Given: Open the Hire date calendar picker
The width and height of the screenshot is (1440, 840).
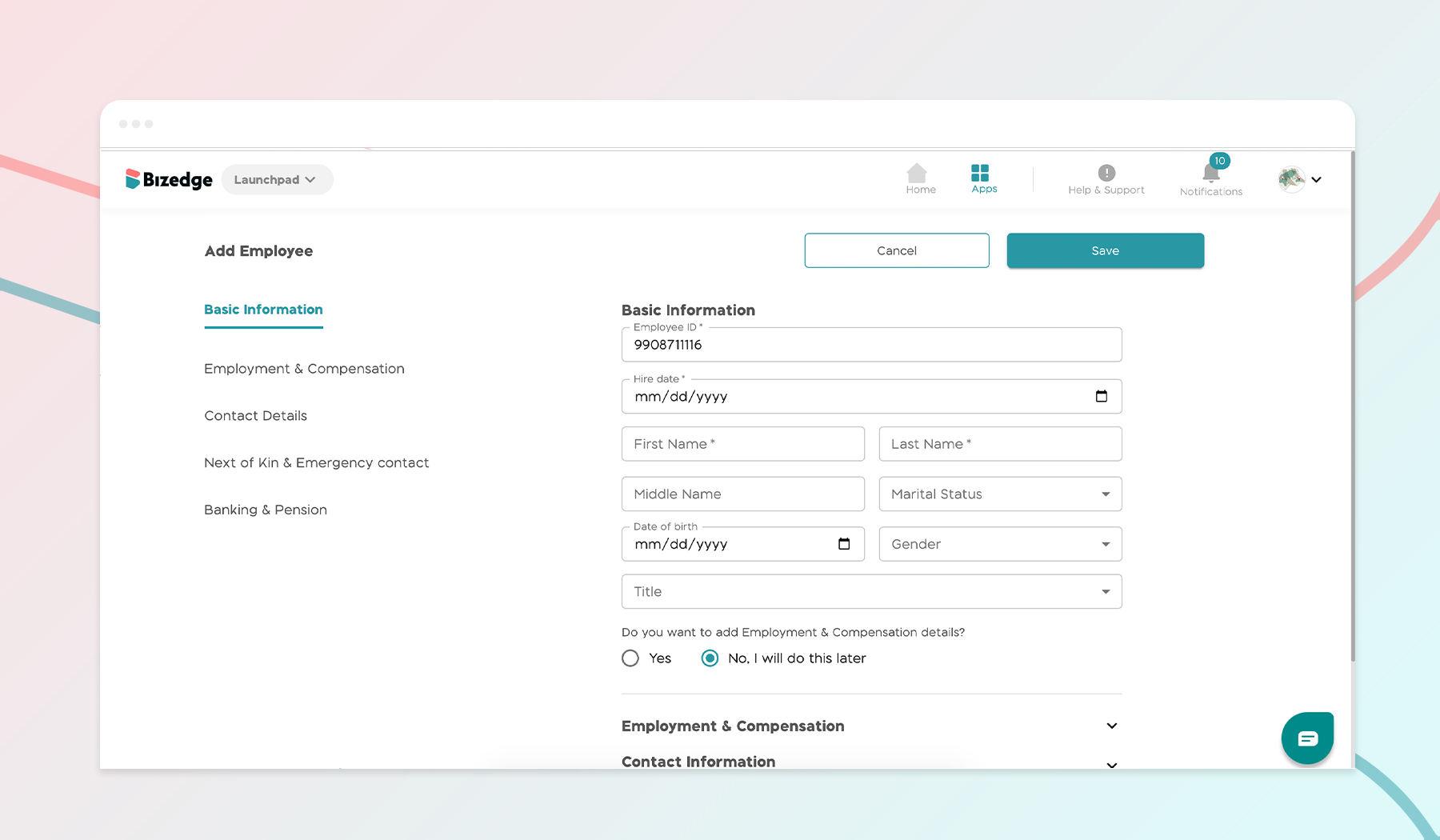Looking at the screenshot, I should pos(1102,396).
